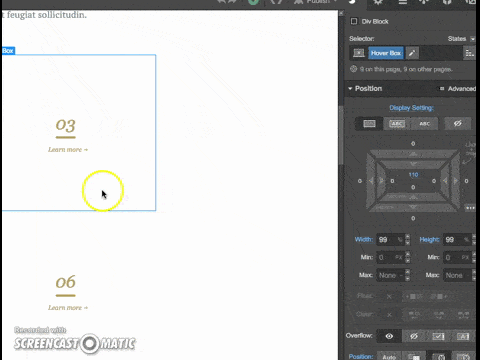Collapse the Position section
The image size is (480, 360).
pyautogui.click(x=350, y=89)
